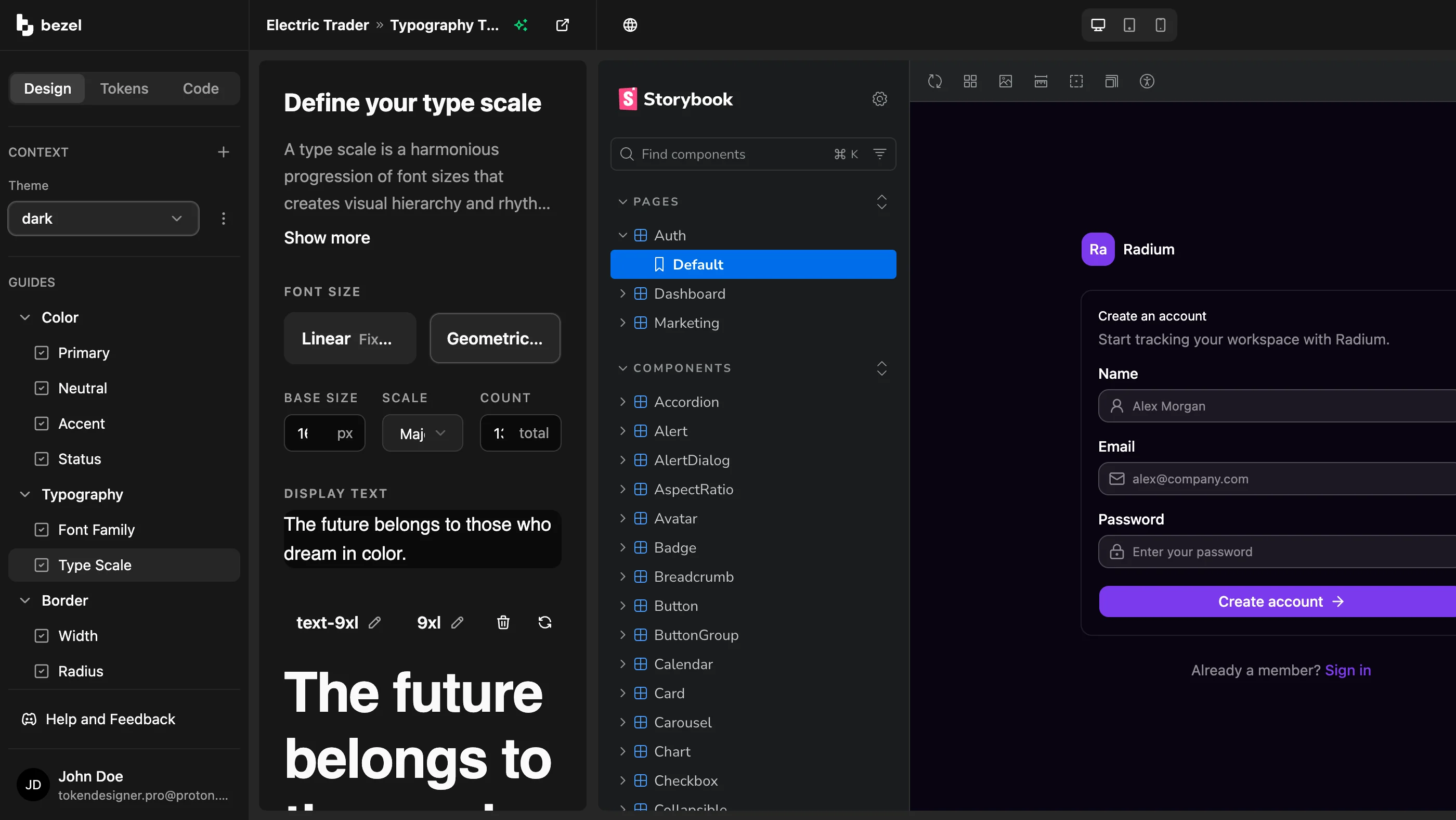Toggle the Type Scale checkbox
The height and width of the screenshot is (820, 1456).
41,565
